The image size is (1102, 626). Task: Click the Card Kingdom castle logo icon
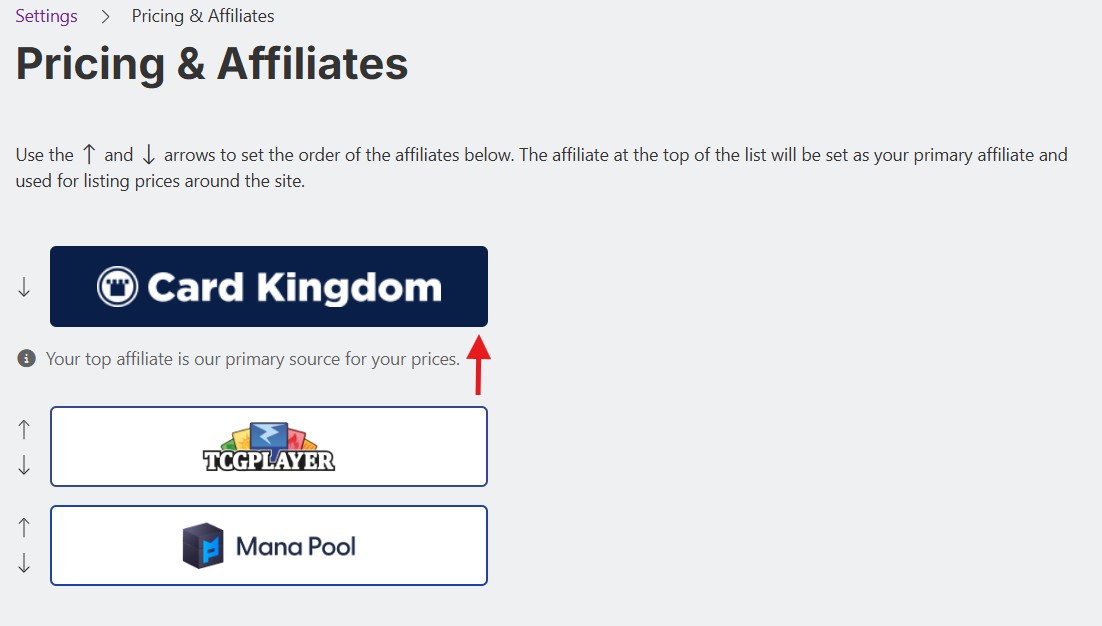(x=117, y=287)
